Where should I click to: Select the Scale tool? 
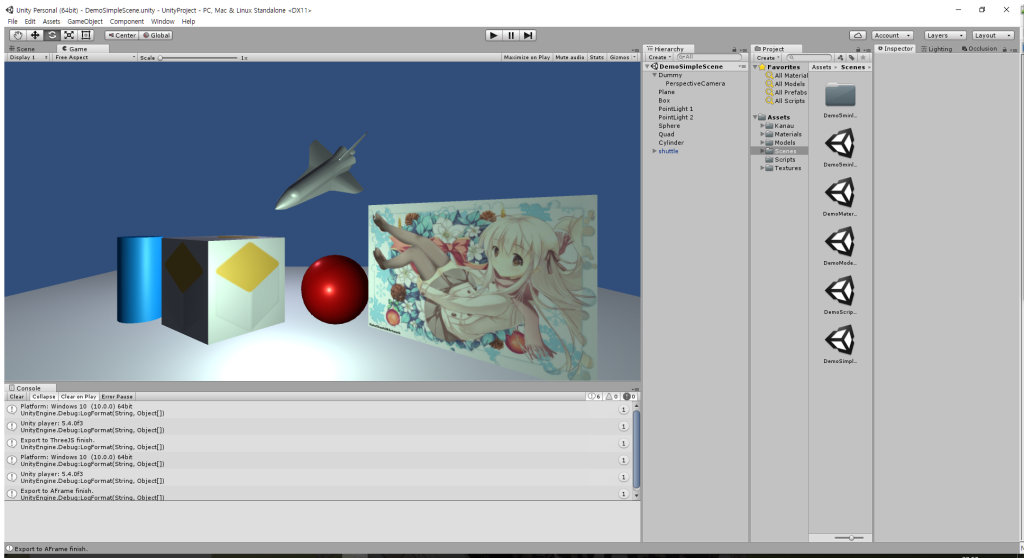coord(69,35)
